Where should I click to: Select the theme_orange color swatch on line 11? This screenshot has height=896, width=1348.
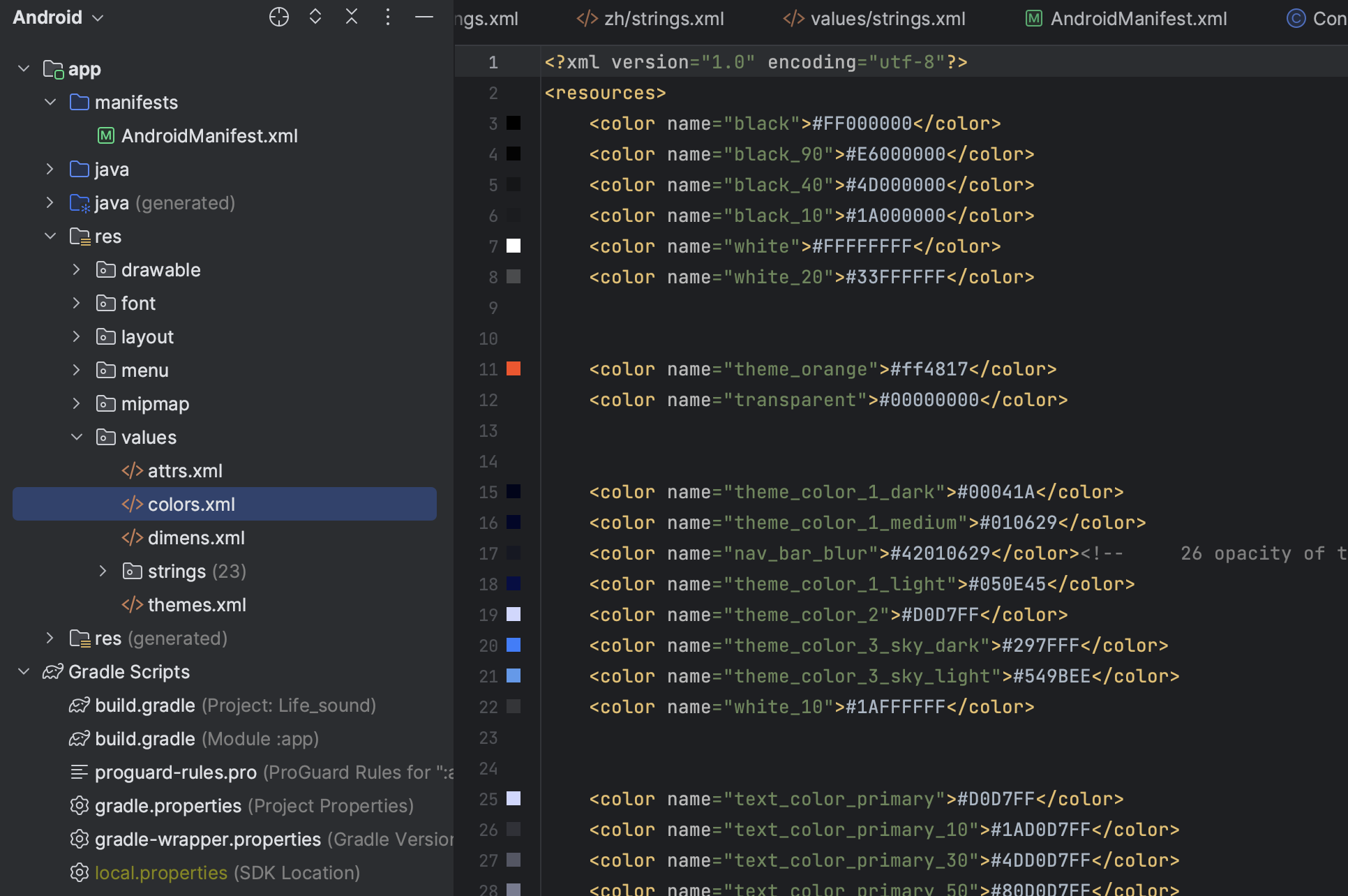516,368
